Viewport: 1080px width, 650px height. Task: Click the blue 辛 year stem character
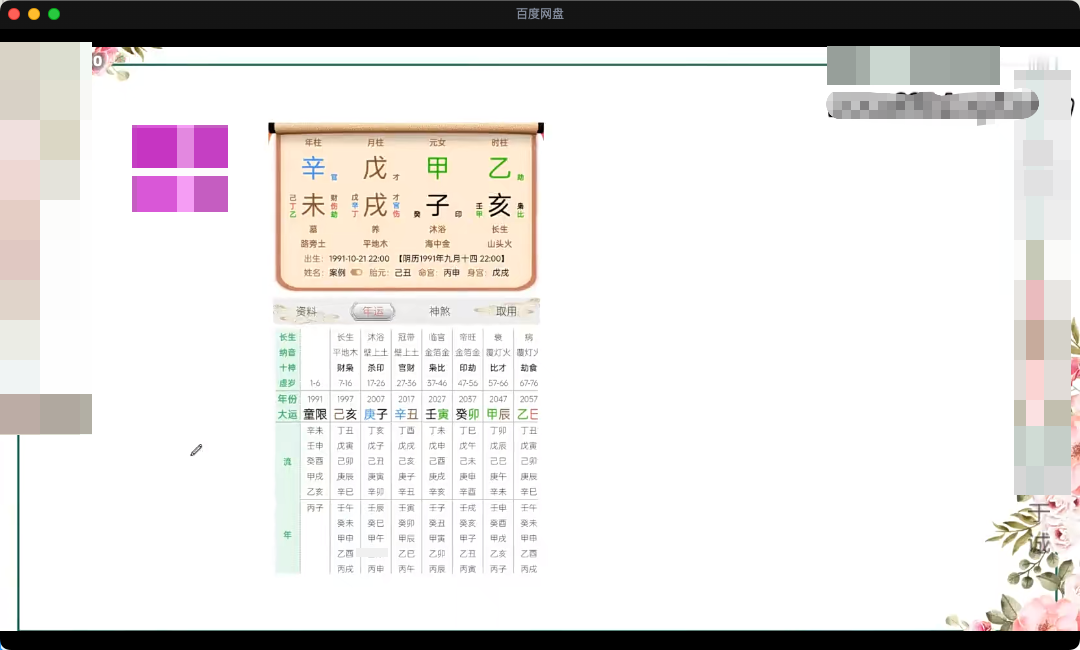pos(313,168)
